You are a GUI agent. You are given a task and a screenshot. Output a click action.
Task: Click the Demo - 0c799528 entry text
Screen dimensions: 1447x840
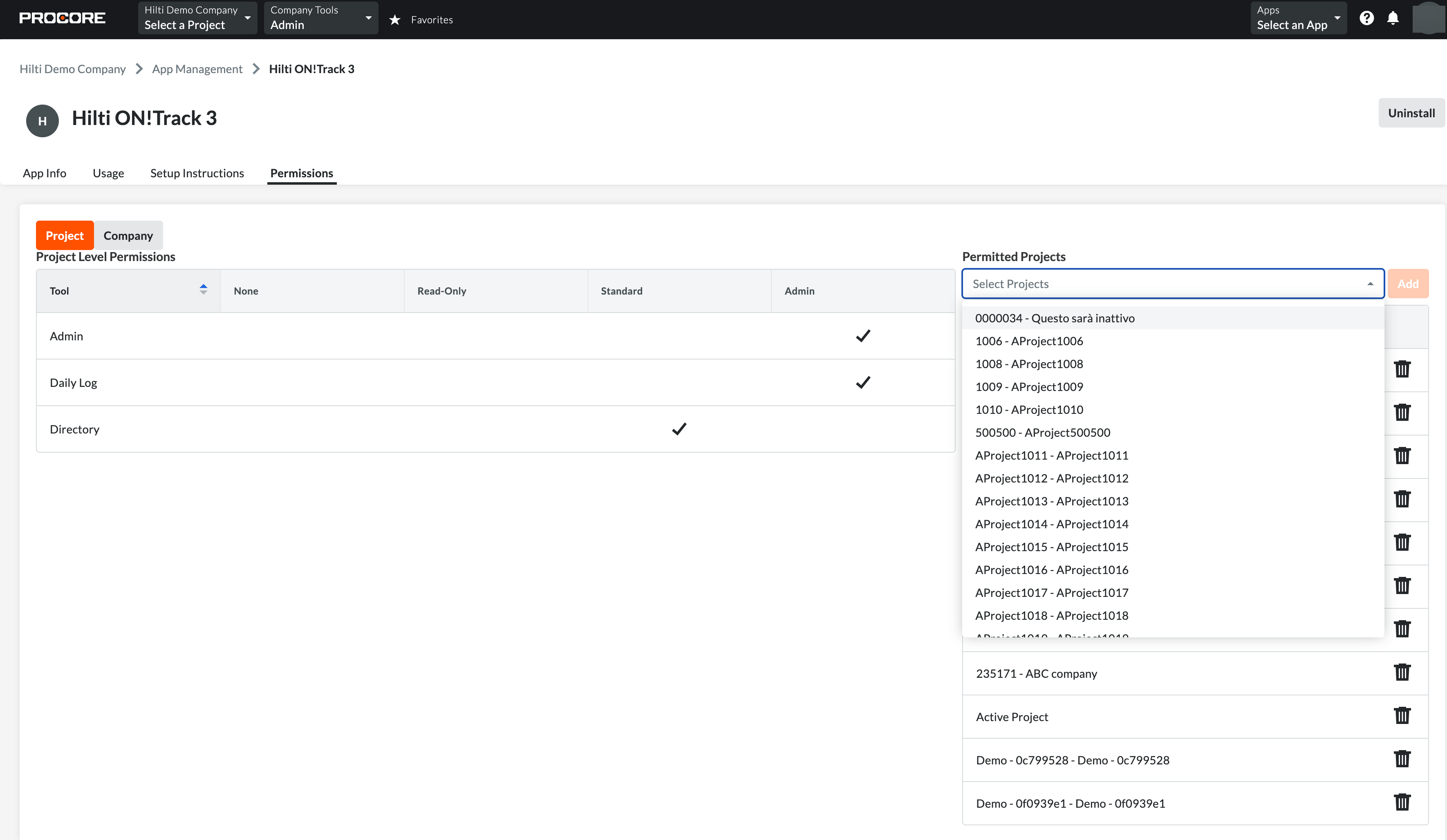pos(1073,760)
